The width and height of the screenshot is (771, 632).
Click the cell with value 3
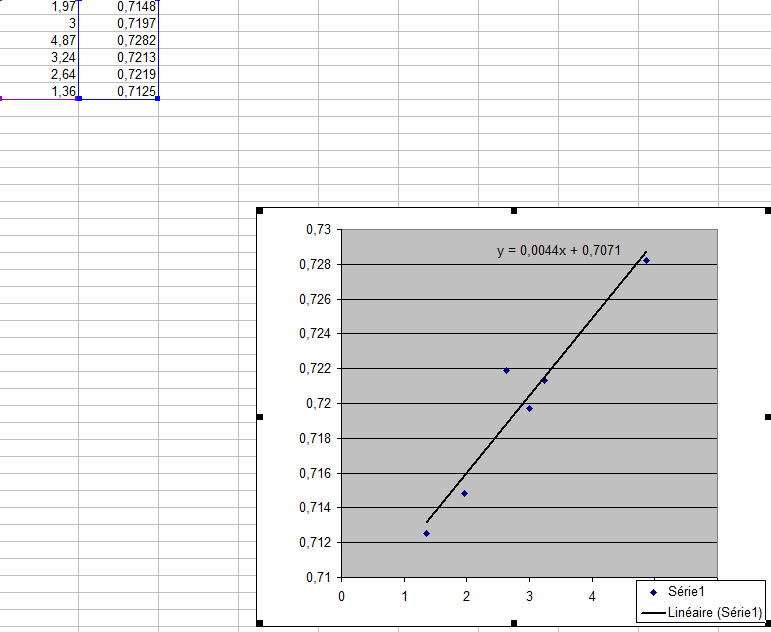[39, 23]
